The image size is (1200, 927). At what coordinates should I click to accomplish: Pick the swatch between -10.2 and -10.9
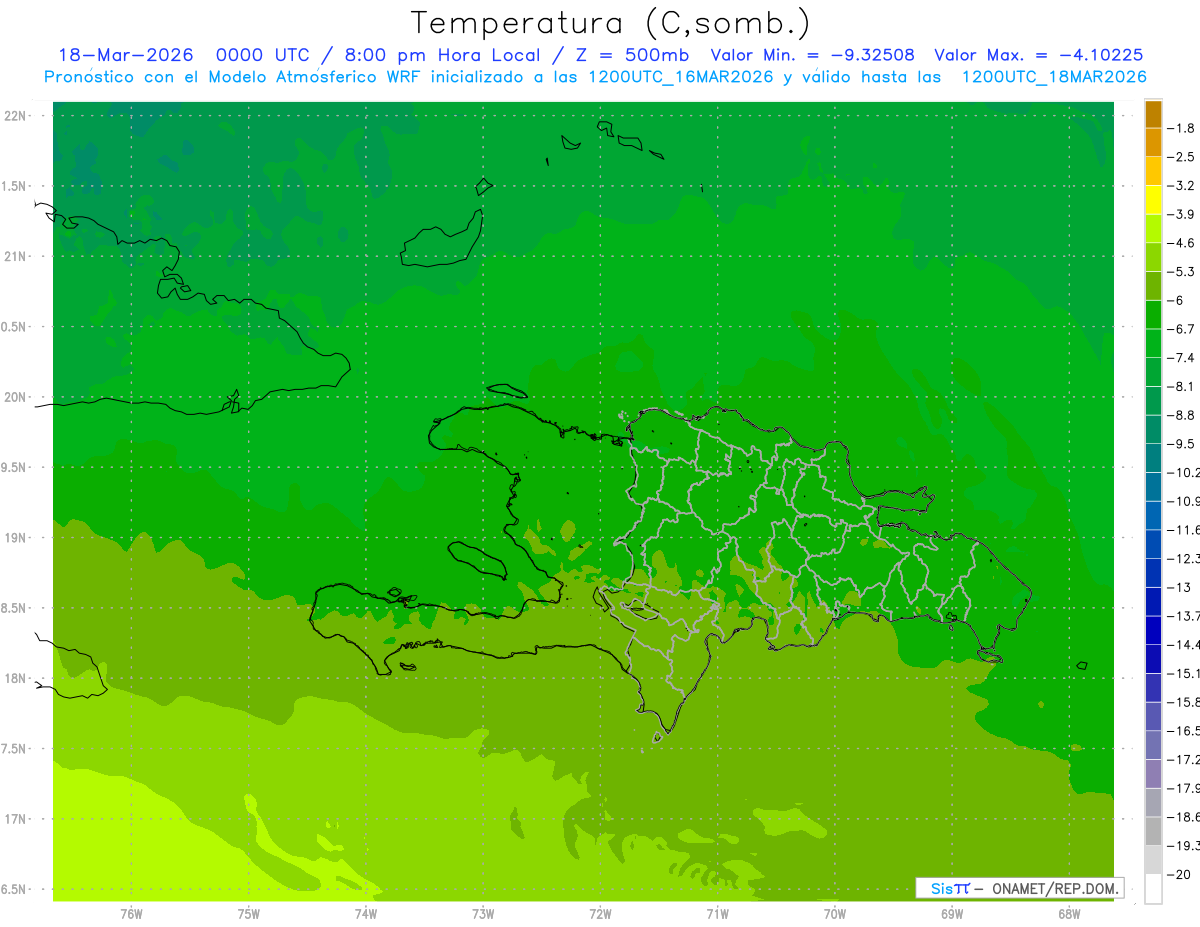coord(1153,487)
